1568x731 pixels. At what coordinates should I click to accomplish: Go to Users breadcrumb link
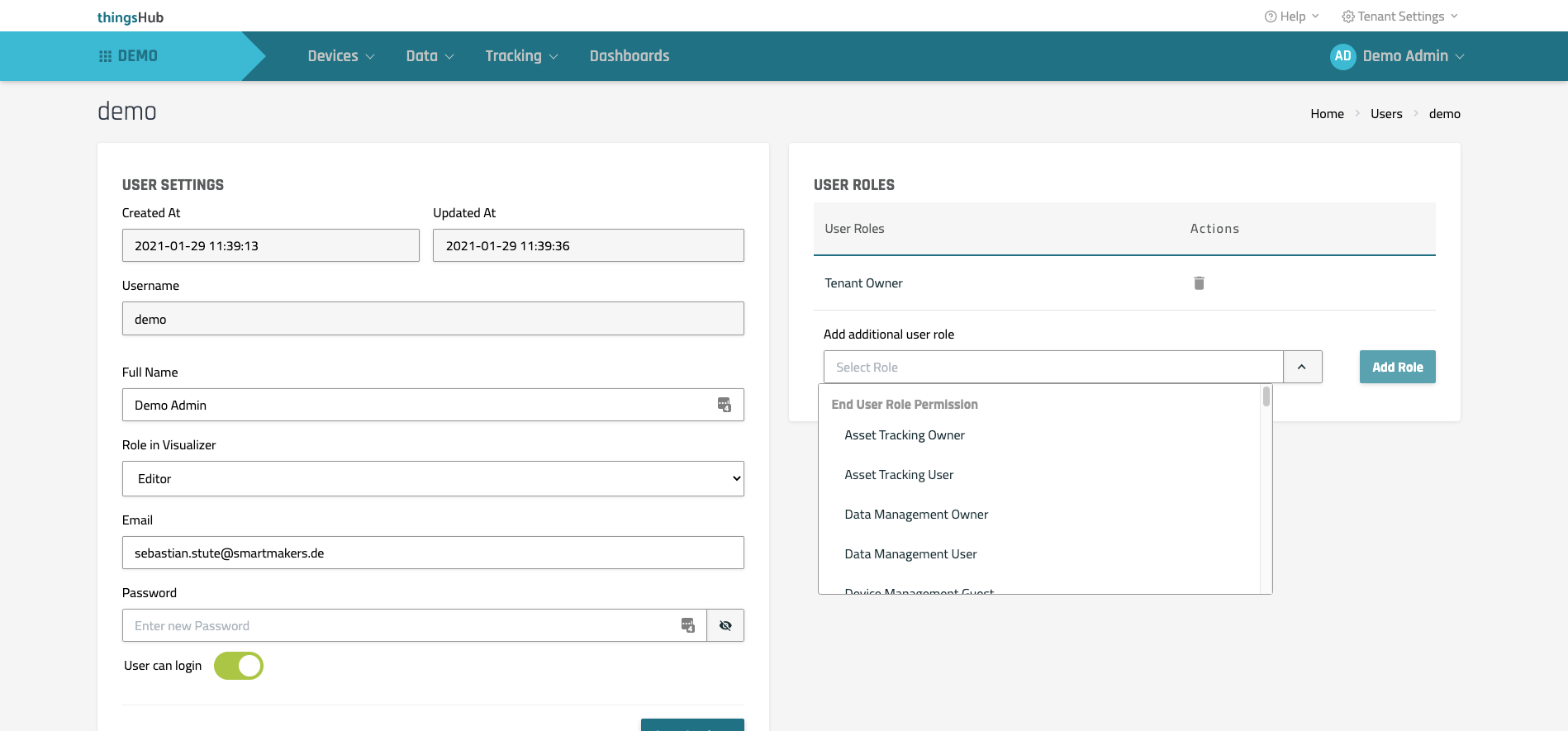click(1386, 114)
